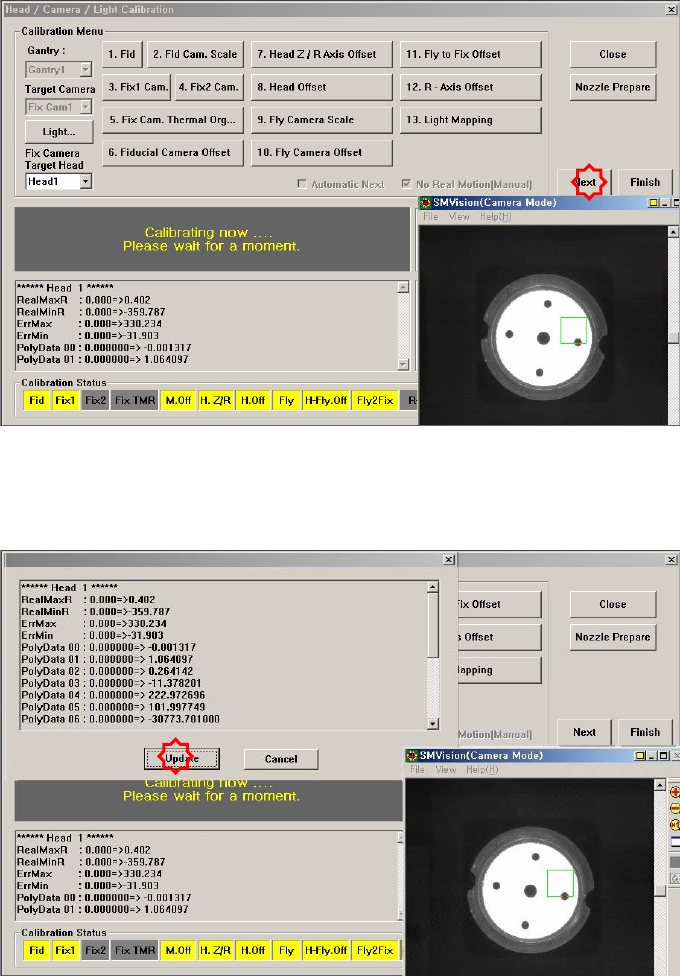Click the PolyData 06 row showing -30773.701000
This screenshot has width=680, height=976.
[x=120, y=719]
